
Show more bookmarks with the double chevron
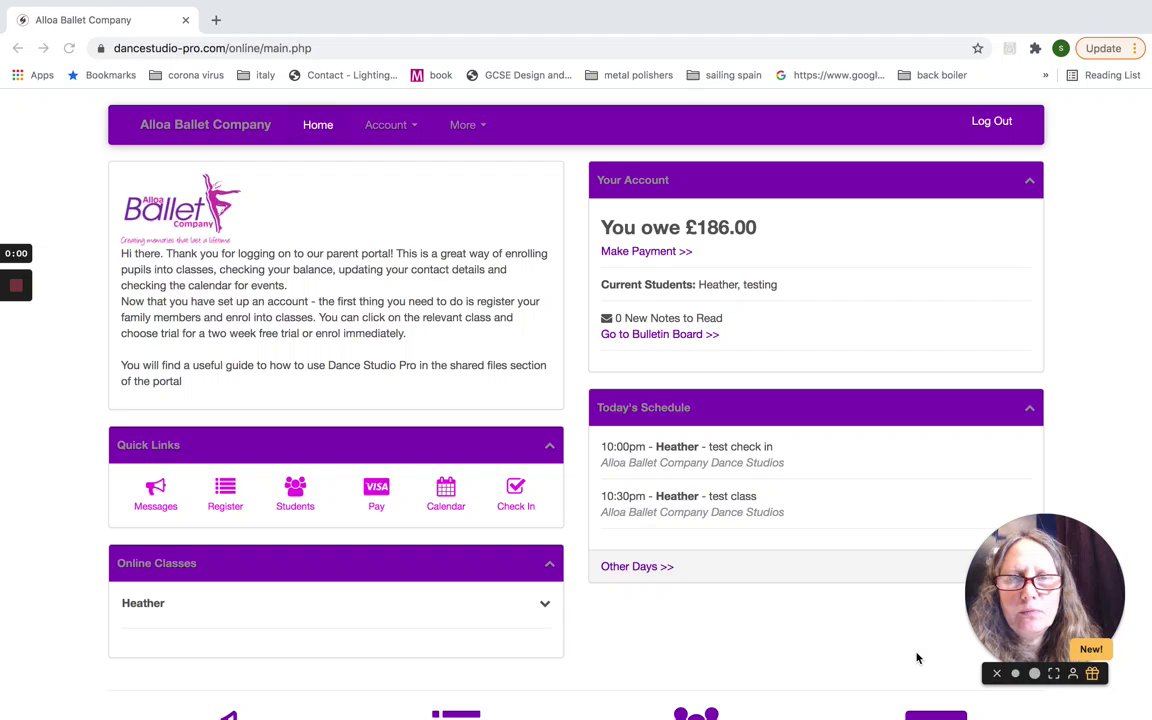point(1045,75)
